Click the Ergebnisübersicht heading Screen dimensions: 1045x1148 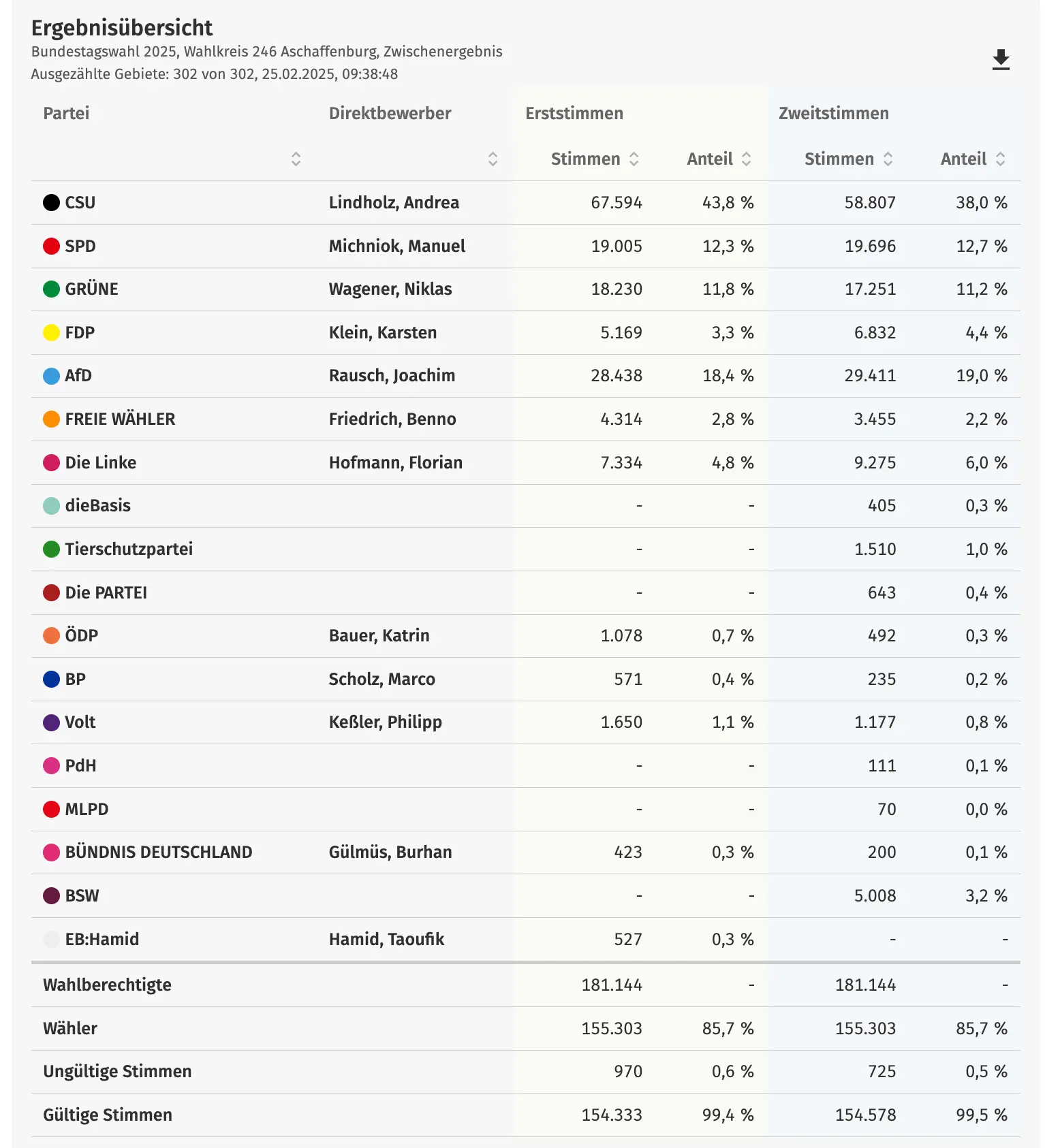122,28
